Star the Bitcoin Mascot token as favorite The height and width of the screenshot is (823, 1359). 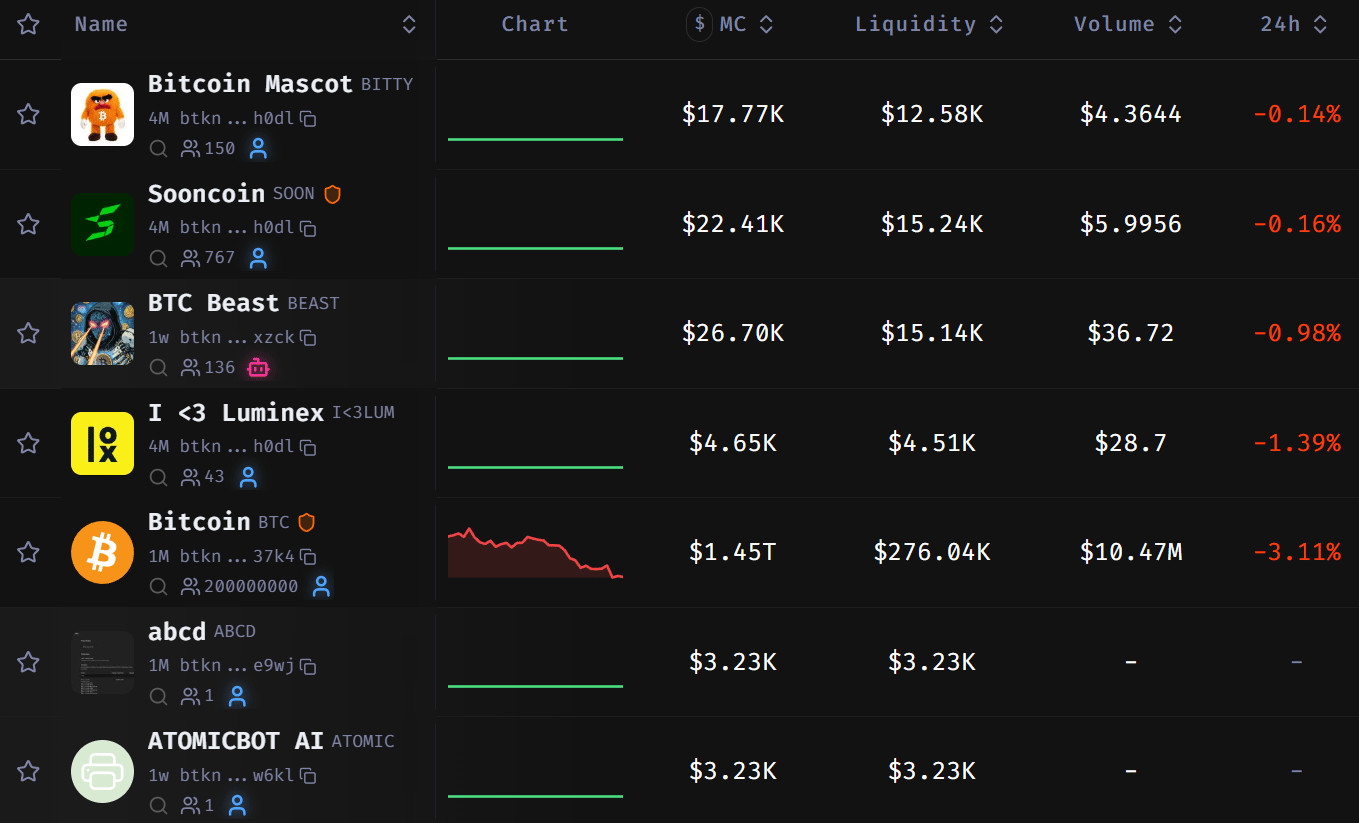[28, 114]
